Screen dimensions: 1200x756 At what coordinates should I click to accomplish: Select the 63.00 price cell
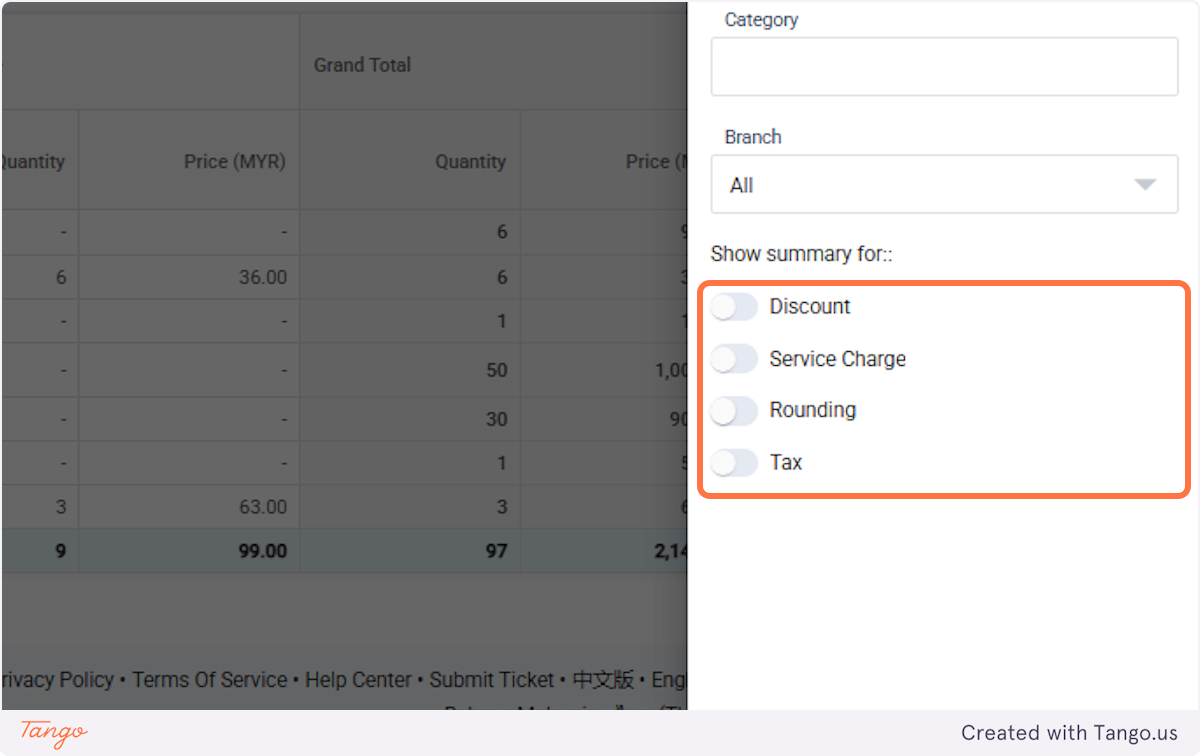pos(189,507)
